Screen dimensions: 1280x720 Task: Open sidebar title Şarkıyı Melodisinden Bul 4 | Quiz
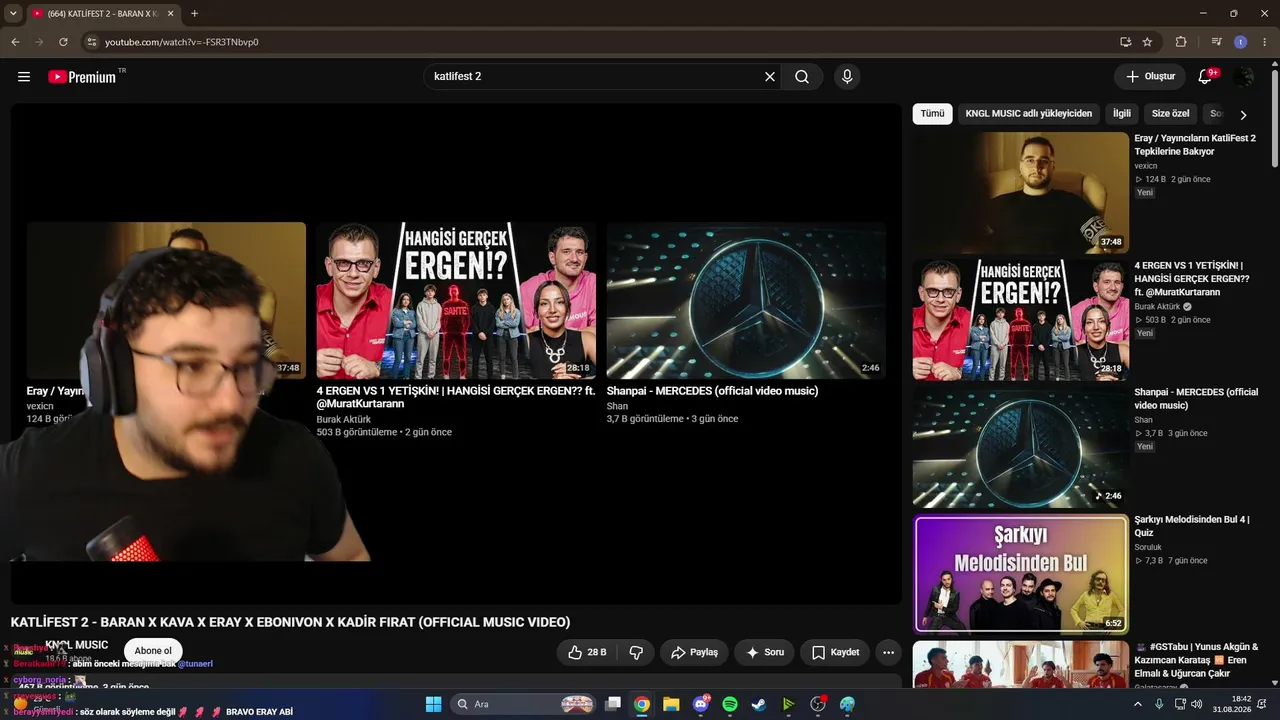coord(1192,526)
